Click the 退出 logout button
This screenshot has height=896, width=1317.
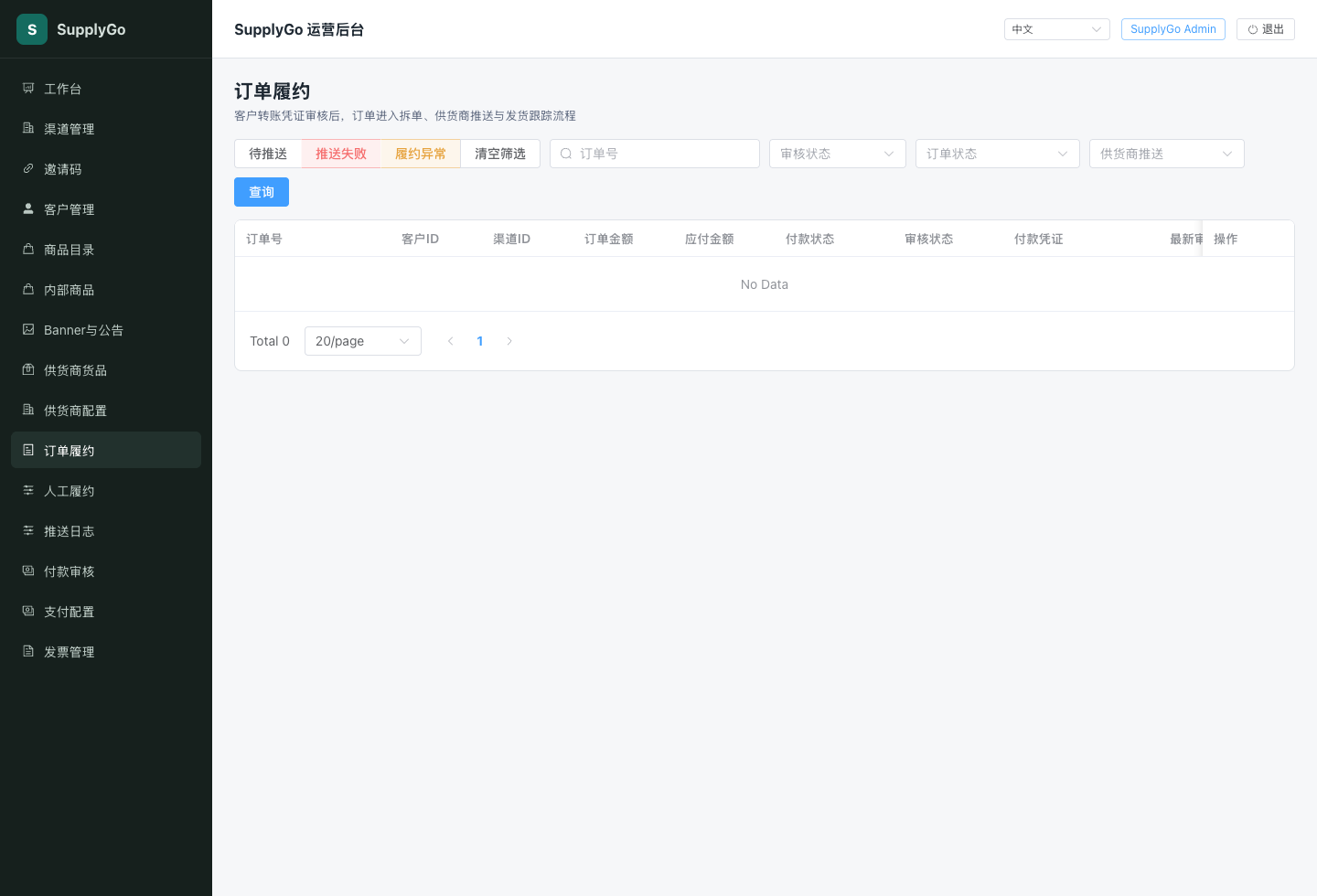click(1266, 29)
